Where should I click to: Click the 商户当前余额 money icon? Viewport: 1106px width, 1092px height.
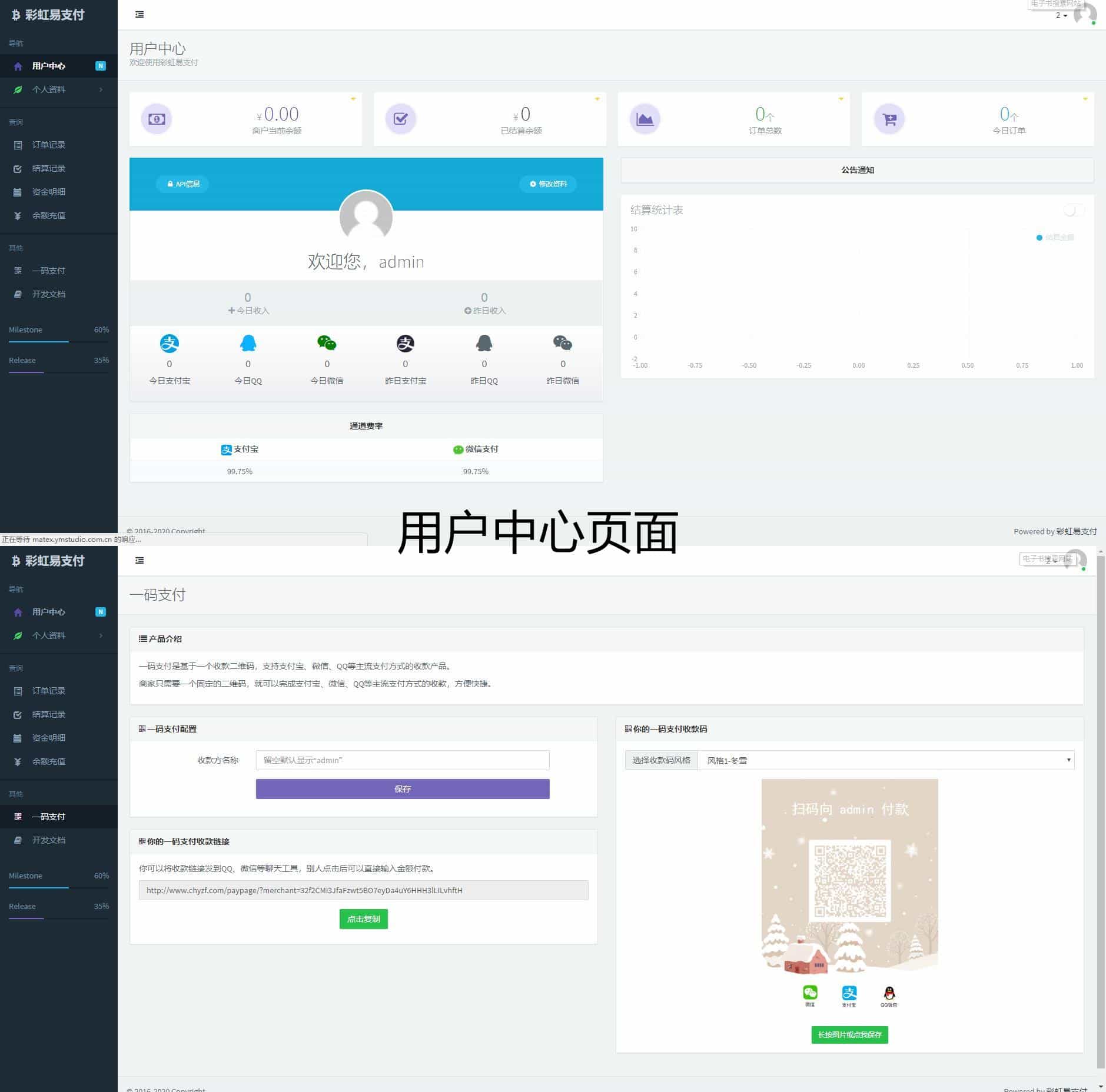pyautogui.click(x=157, y=119)
